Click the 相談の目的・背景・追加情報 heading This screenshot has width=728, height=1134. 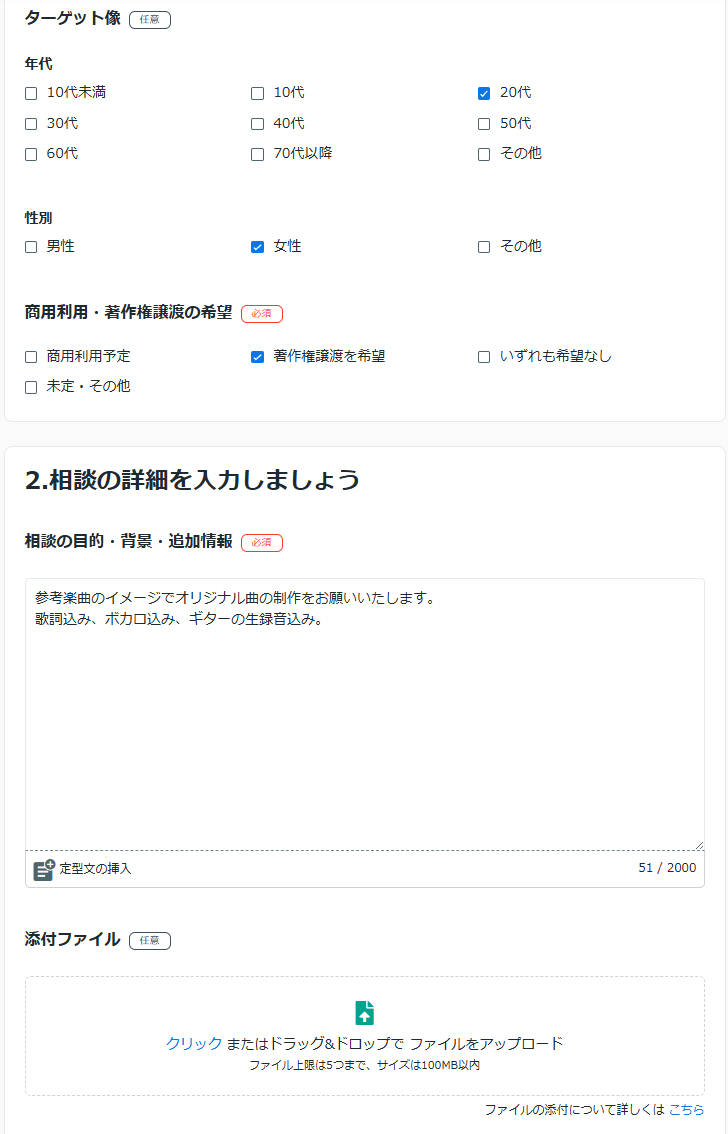coord(129,541)
